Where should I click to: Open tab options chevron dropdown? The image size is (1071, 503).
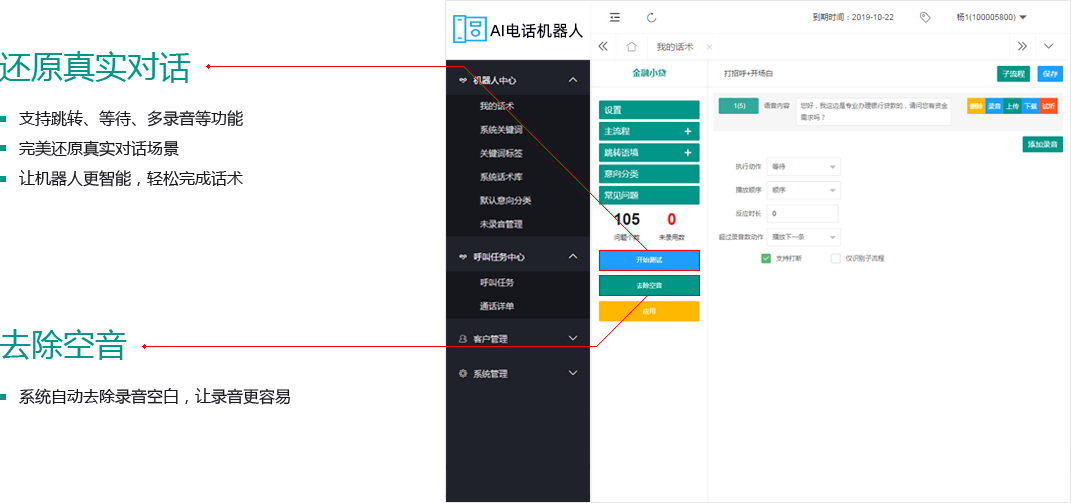pos(1048,46)
